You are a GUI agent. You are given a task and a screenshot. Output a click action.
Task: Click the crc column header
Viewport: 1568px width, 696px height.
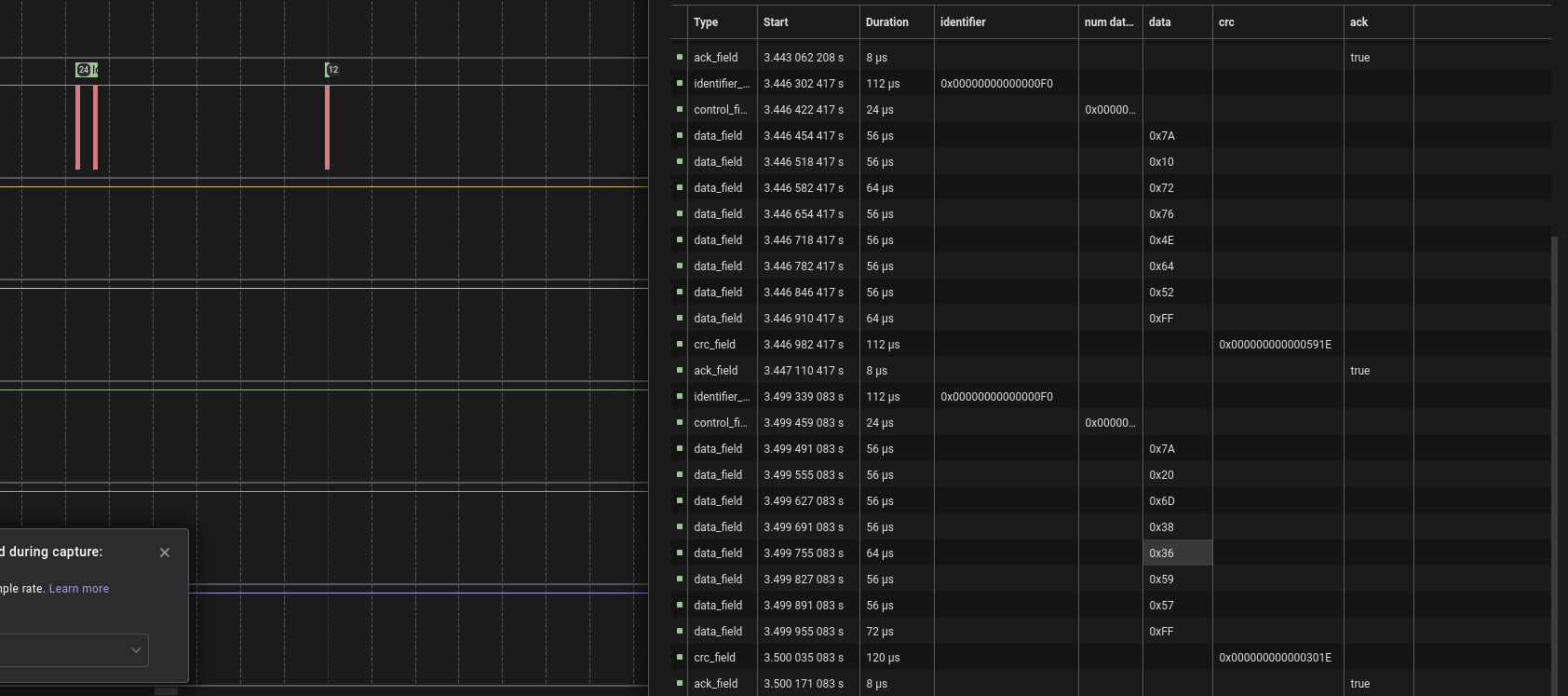click(x=1226, y=22)
